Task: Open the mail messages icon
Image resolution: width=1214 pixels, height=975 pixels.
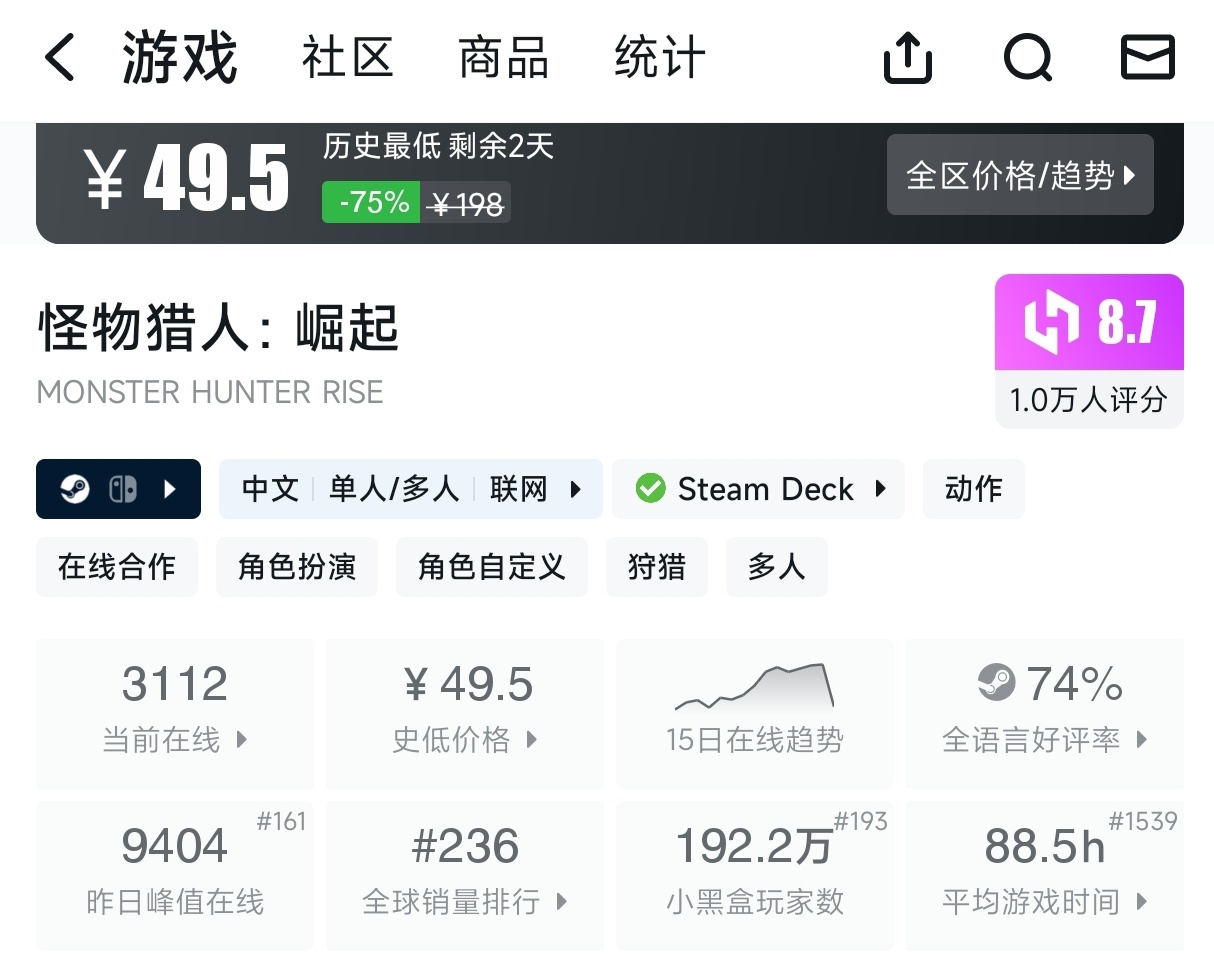Action: click(x=1147, y=58)
